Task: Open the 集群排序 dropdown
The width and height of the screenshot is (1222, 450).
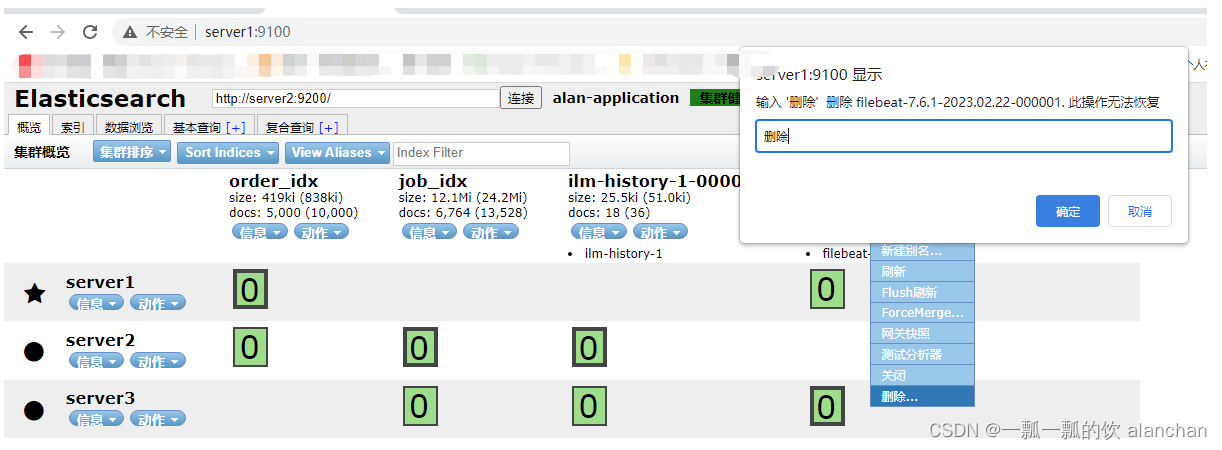Action: (x=133, y=153)
